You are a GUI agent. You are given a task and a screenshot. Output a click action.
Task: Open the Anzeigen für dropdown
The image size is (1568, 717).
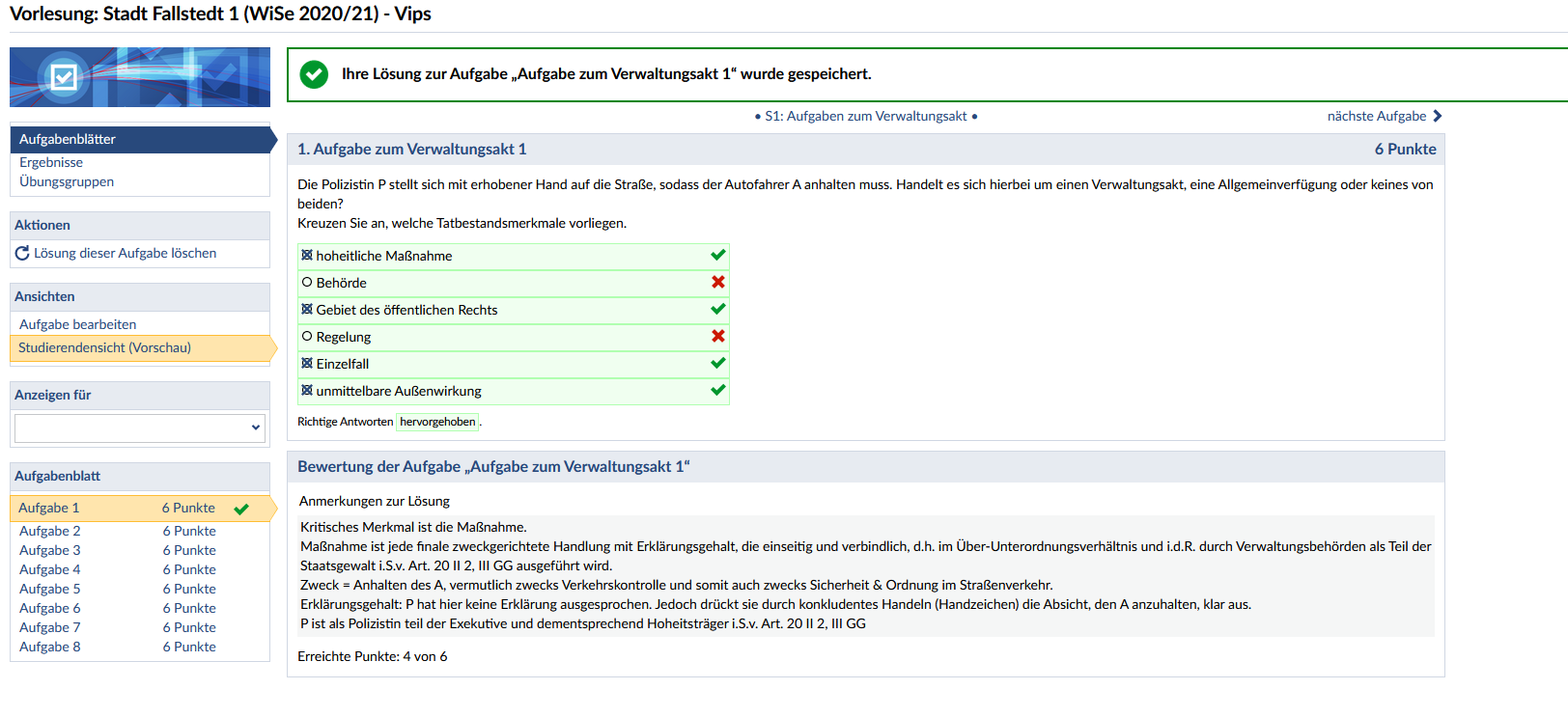tap(140, 427)
